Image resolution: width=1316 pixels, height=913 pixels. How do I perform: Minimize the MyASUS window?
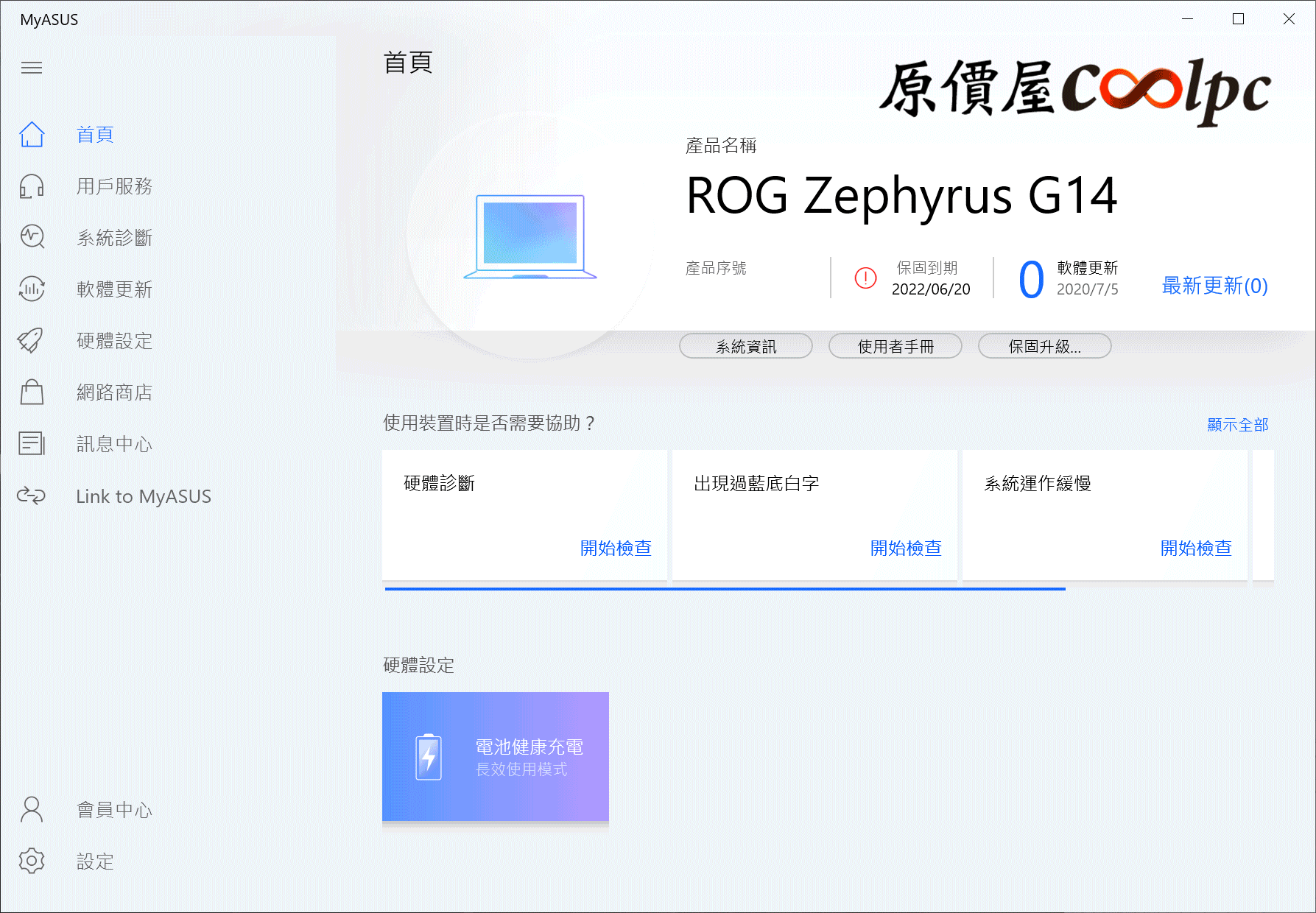coord(1187,19)
